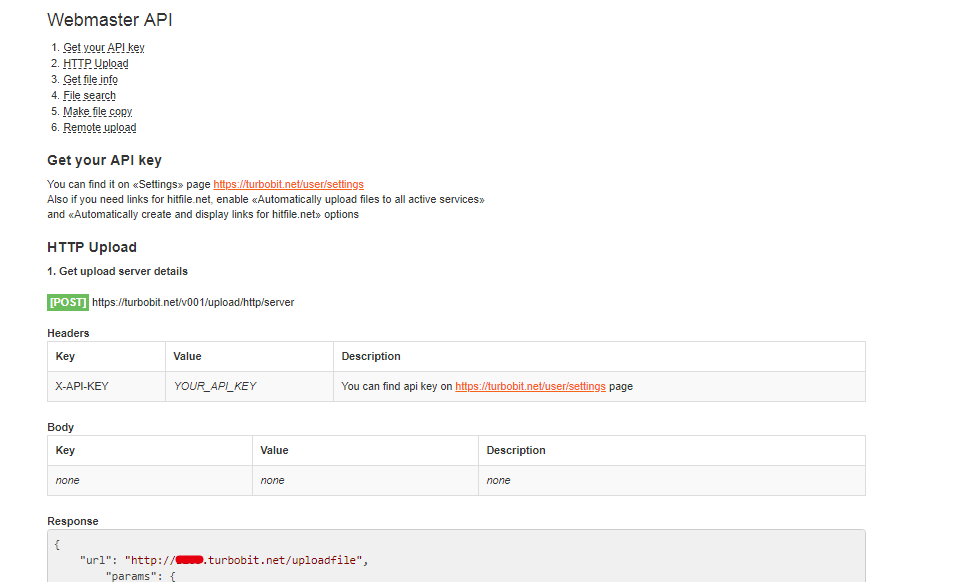Open settings URL in Headers table description
Viewport: 953px width, 582px height.
click(530, 386)
